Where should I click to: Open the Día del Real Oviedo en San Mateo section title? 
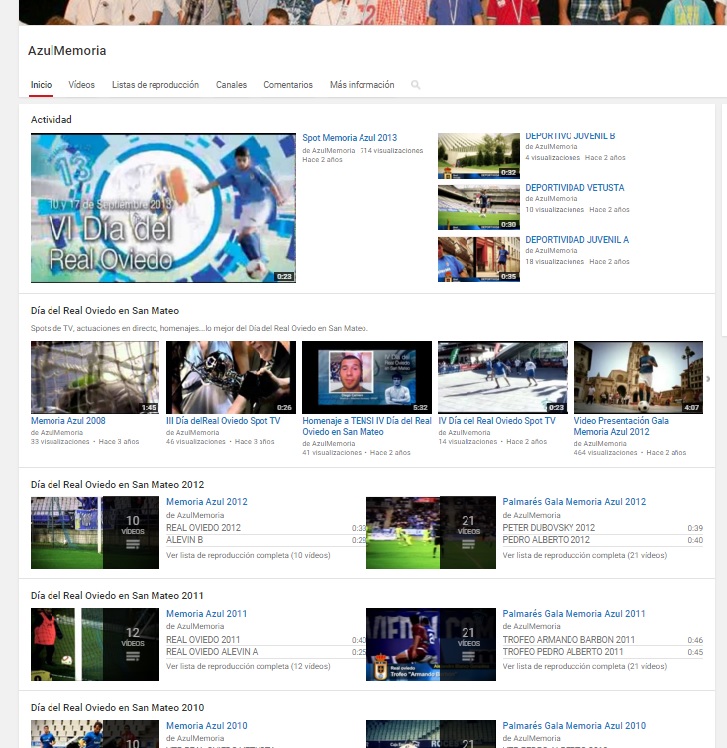105,311
